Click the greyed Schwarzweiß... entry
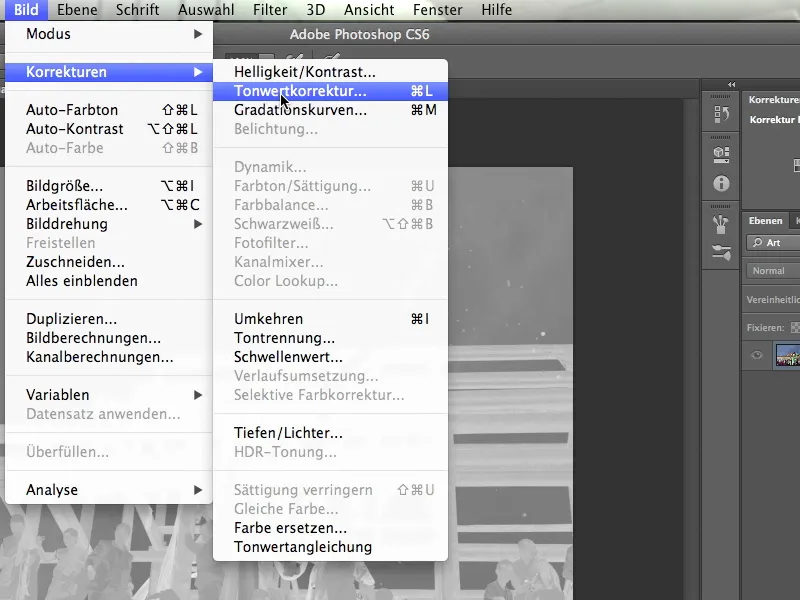The width and height of the screenshot is (800, 600). click(x=330, y=224)
